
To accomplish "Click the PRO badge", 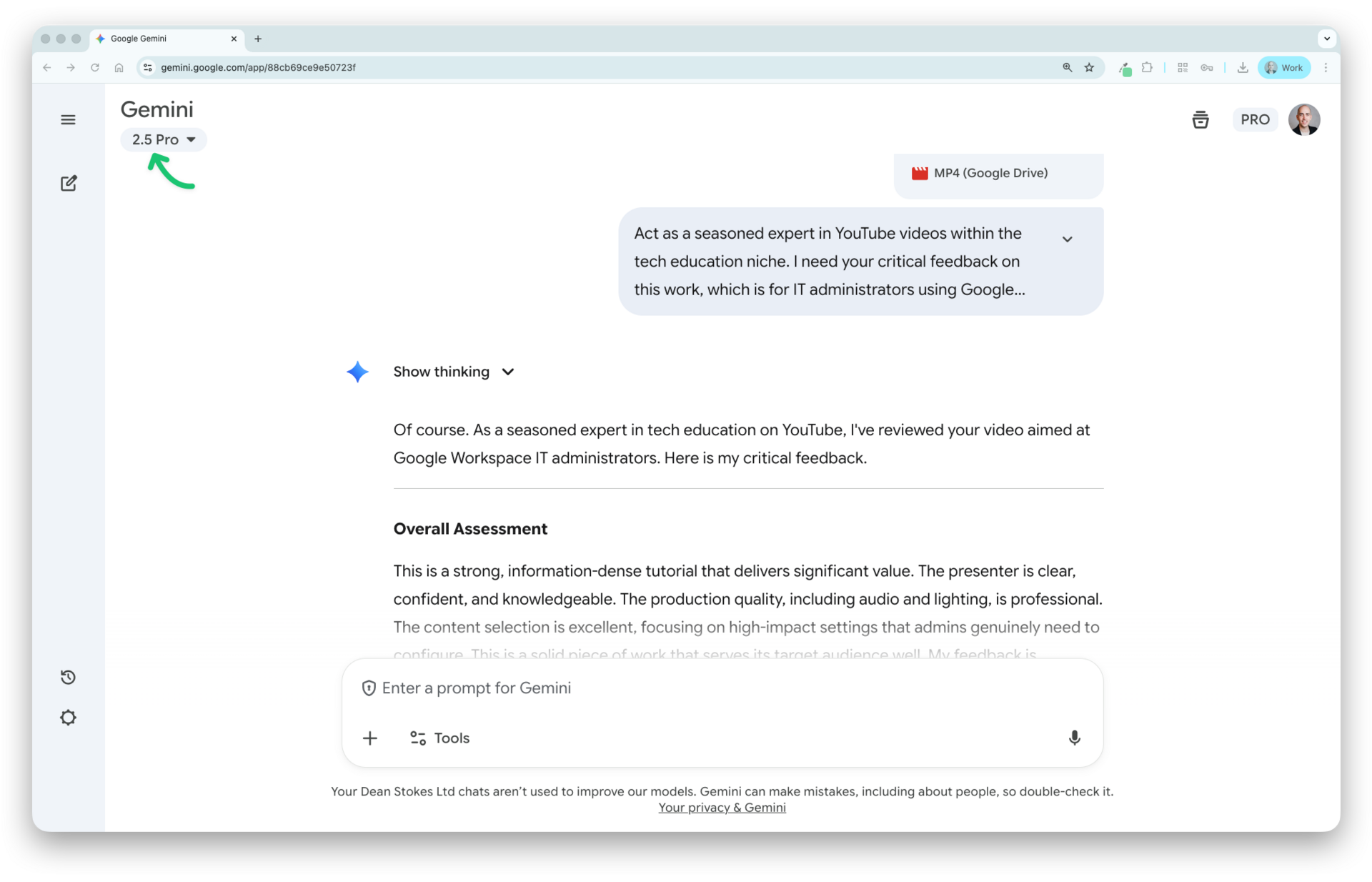I will (x=1255, y=119).
